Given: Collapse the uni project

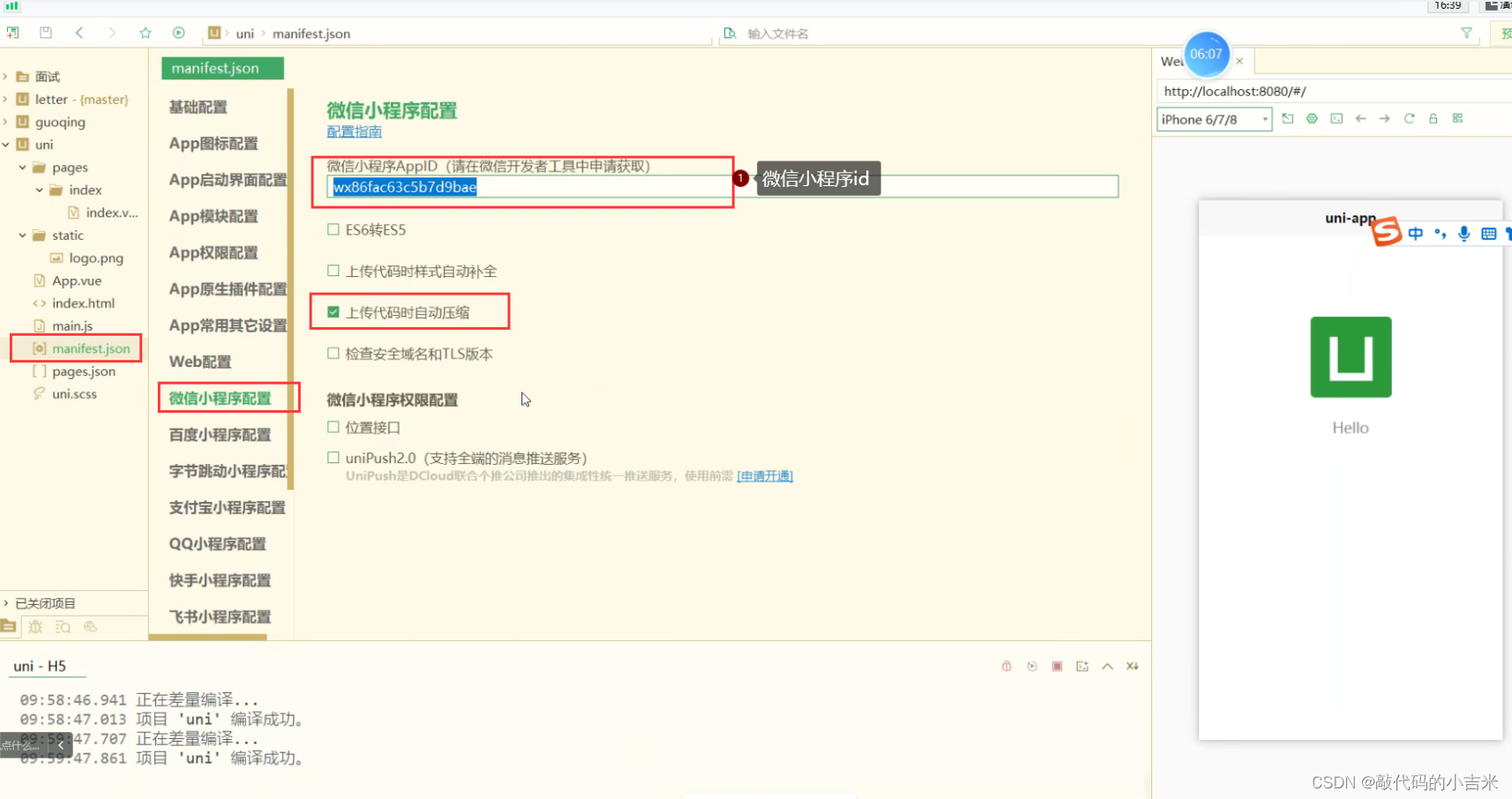Looking at the screenshot, I should (x=5, y=145).
